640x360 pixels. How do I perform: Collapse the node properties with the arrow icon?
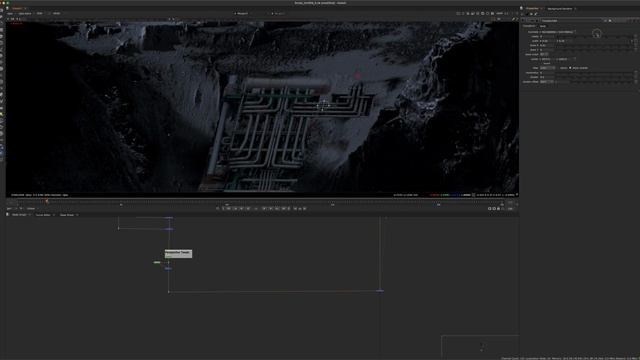[x=524, y=20]
